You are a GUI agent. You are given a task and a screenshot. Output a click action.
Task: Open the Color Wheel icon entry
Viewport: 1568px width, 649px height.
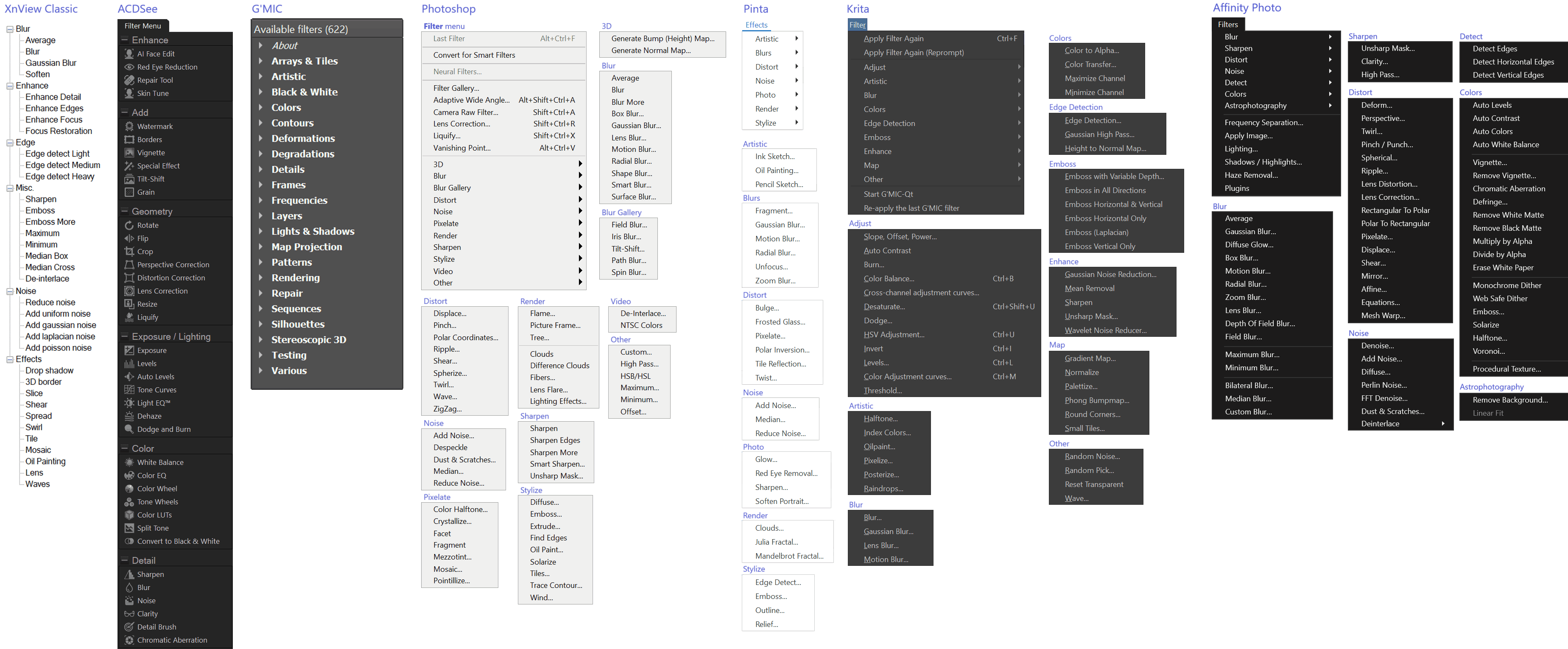tap(129, 489)
